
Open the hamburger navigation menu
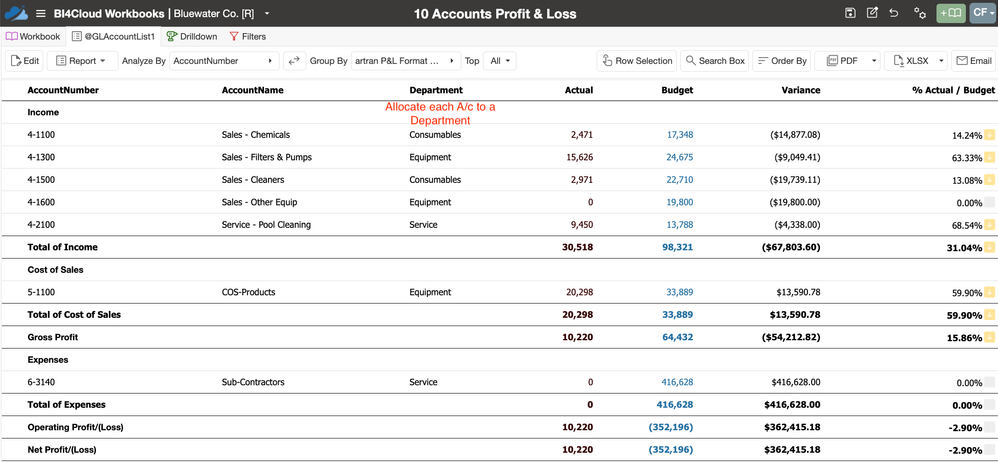tap(41, 14)
